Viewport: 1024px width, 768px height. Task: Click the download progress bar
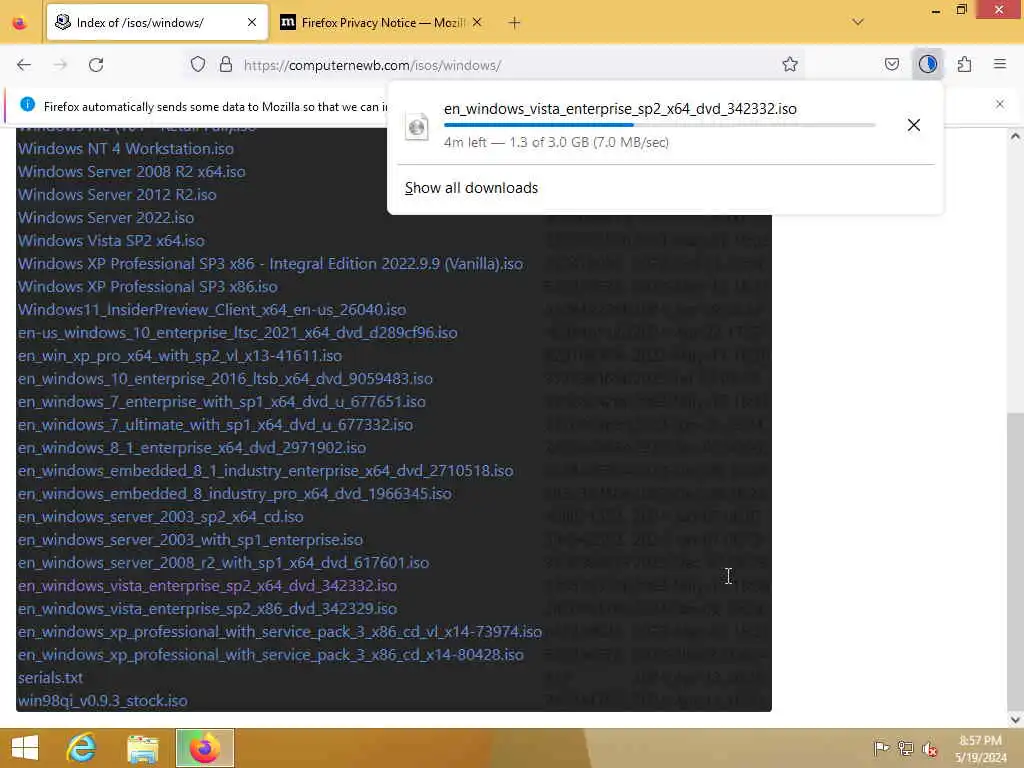(x=660, y=124)
